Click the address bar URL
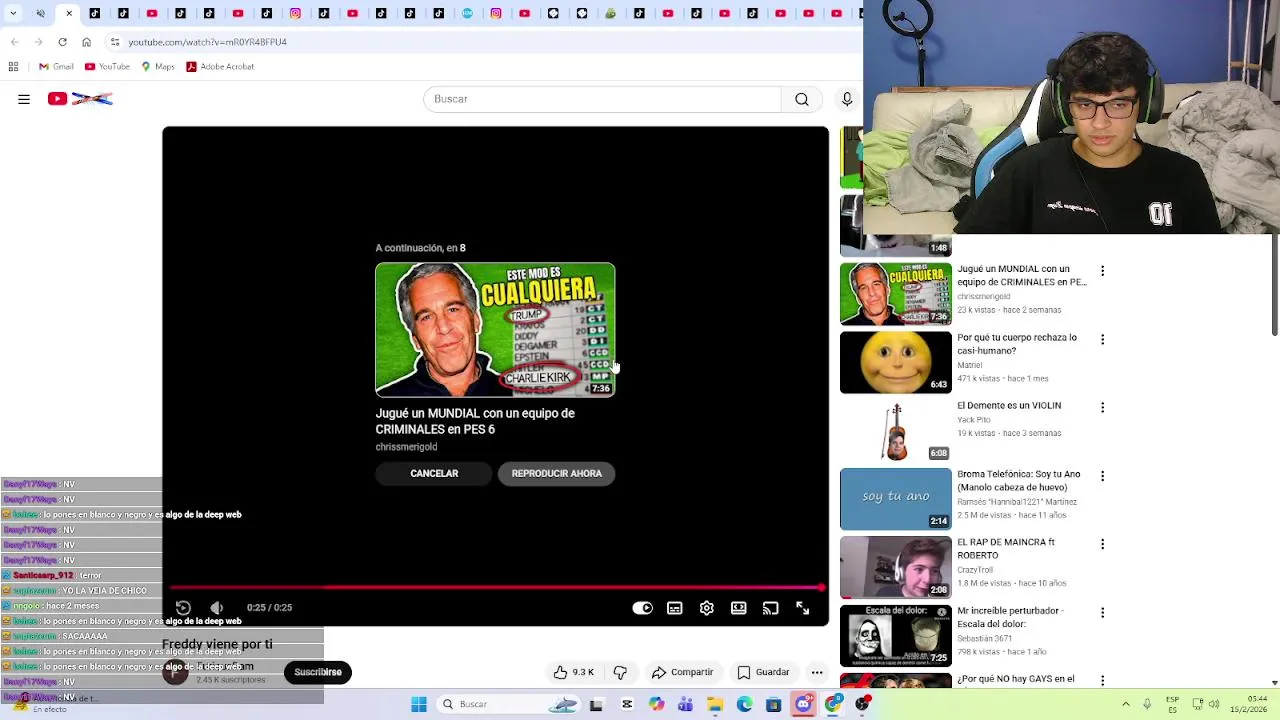The image size is (1280, 720). (x=207, y=42)
